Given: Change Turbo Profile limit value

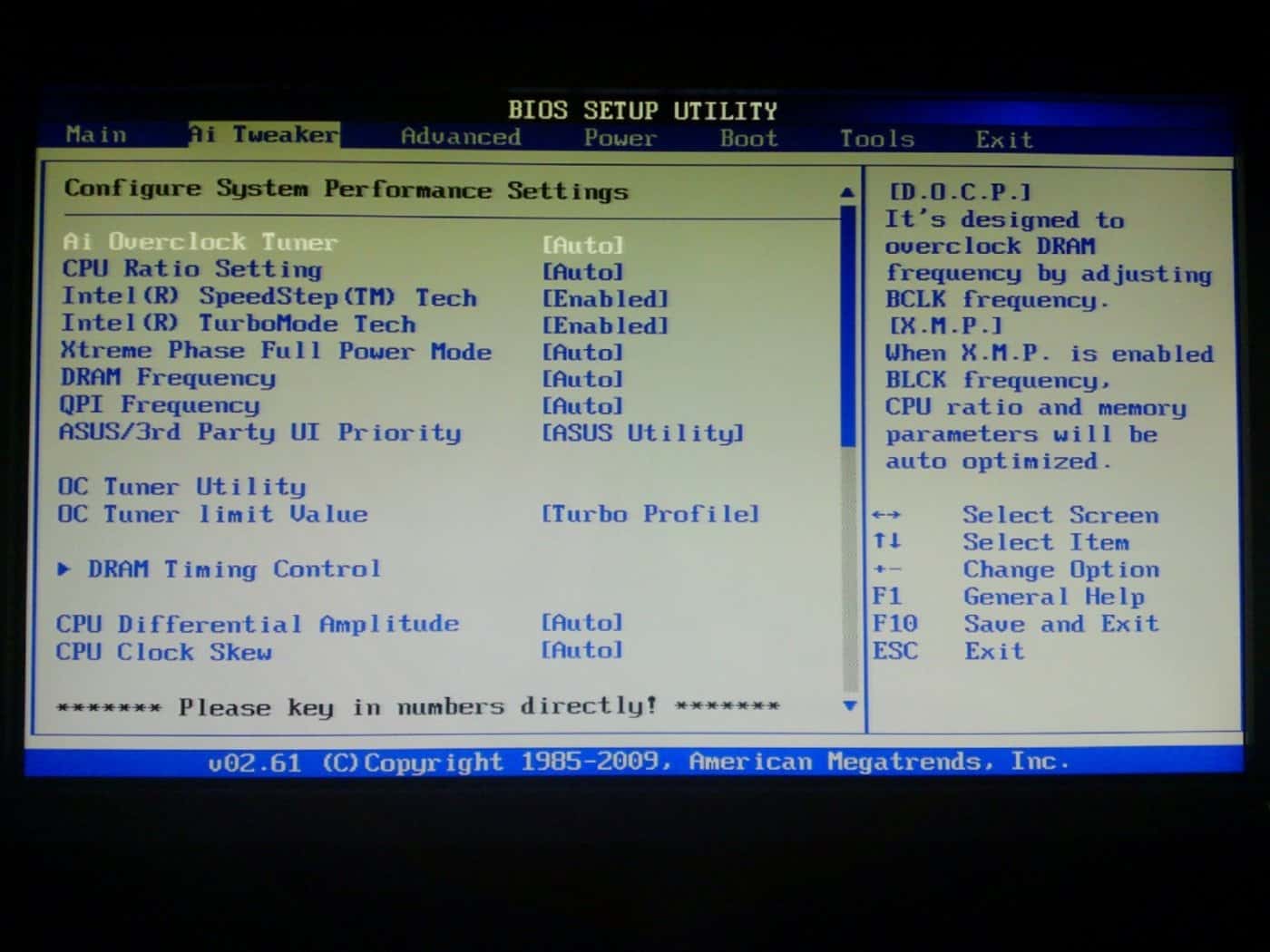Looking at the screenshot, I should coord(650,514).
